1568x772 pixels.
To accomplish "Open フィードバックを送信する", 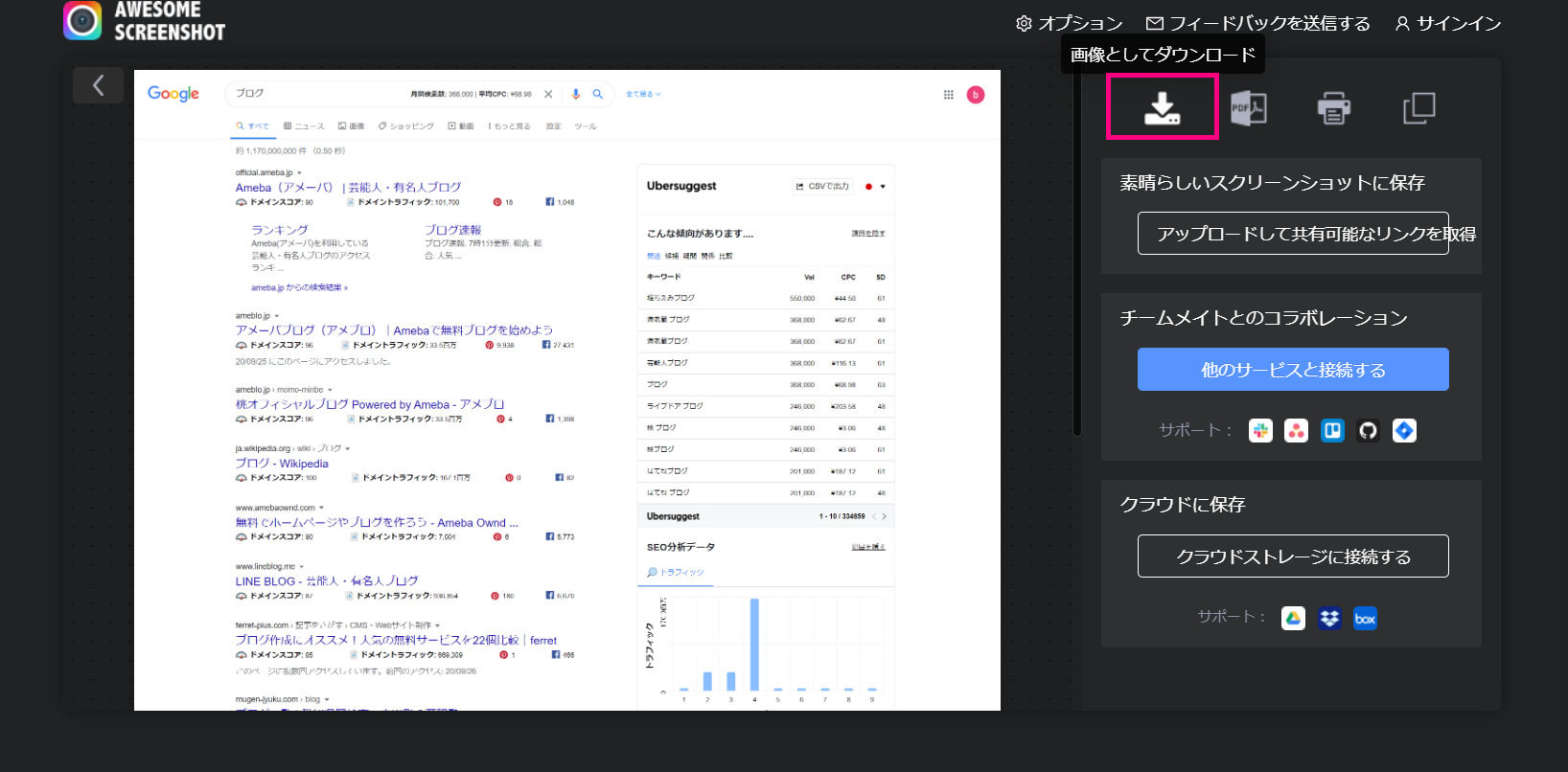I will (x=1257, y=23).
